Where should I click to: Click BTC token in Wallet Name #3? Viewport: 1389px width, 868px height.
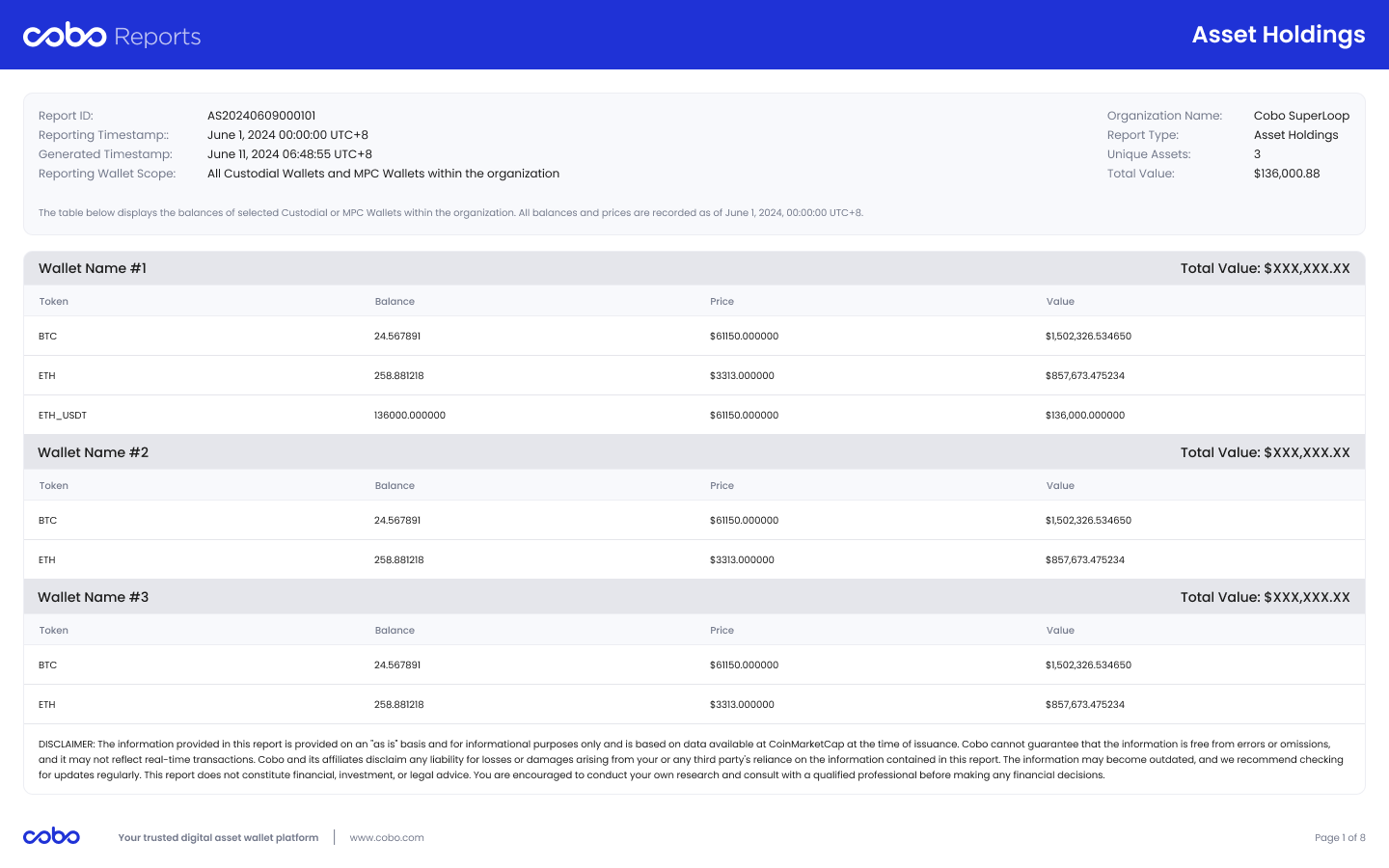pyautogui.click(x=47, y=665)
